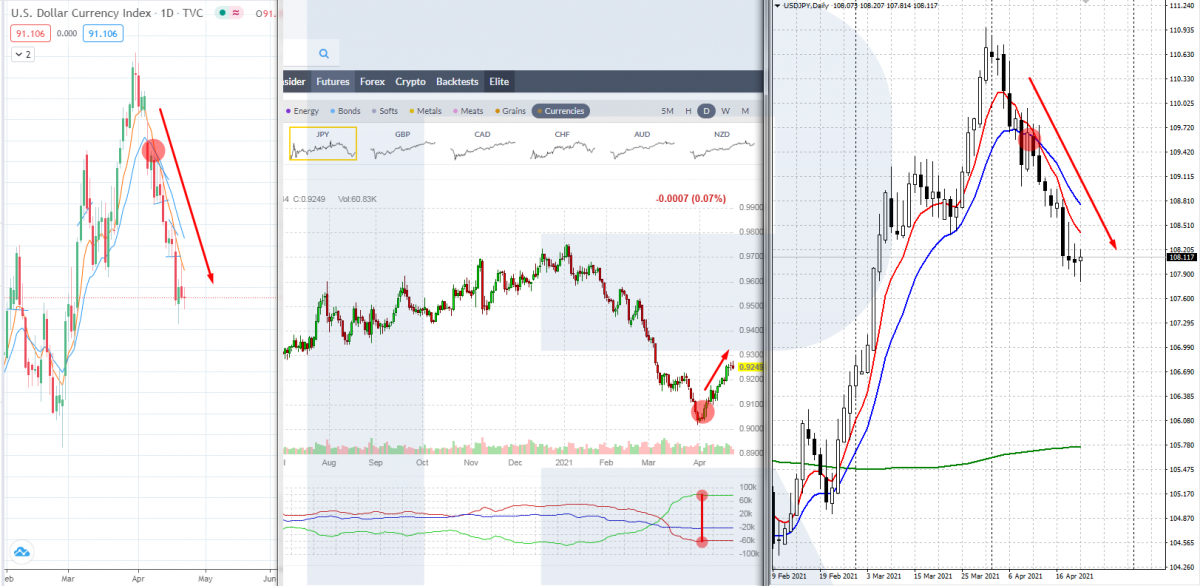Select the Currencies category filter

point(560,111)
